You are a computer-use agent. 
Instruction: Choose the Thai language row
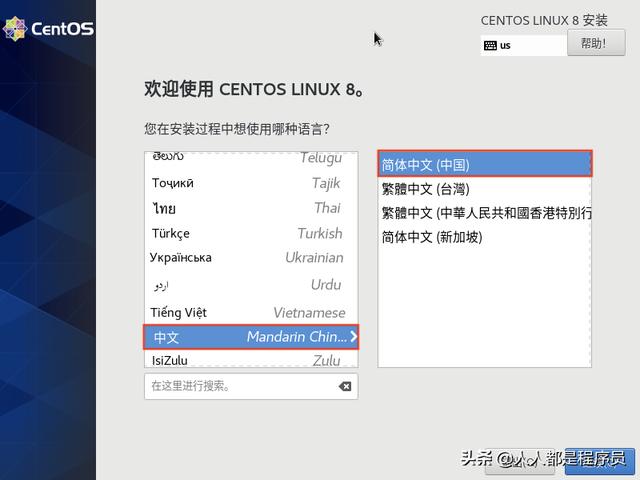[x=251, y=208]
